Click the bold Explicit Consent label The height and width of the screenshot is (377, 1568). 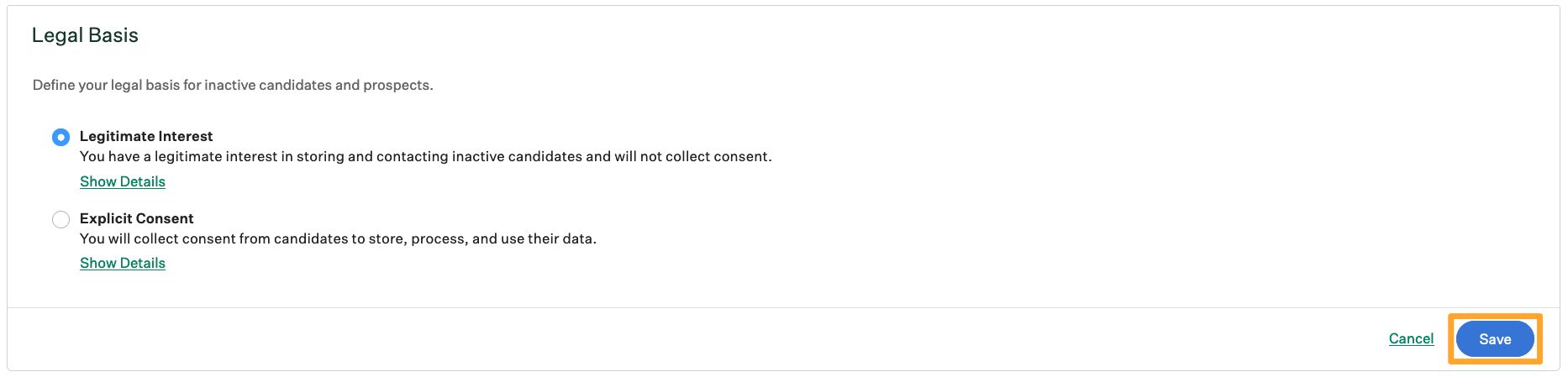pyautogui.click(x=137, y=218)
